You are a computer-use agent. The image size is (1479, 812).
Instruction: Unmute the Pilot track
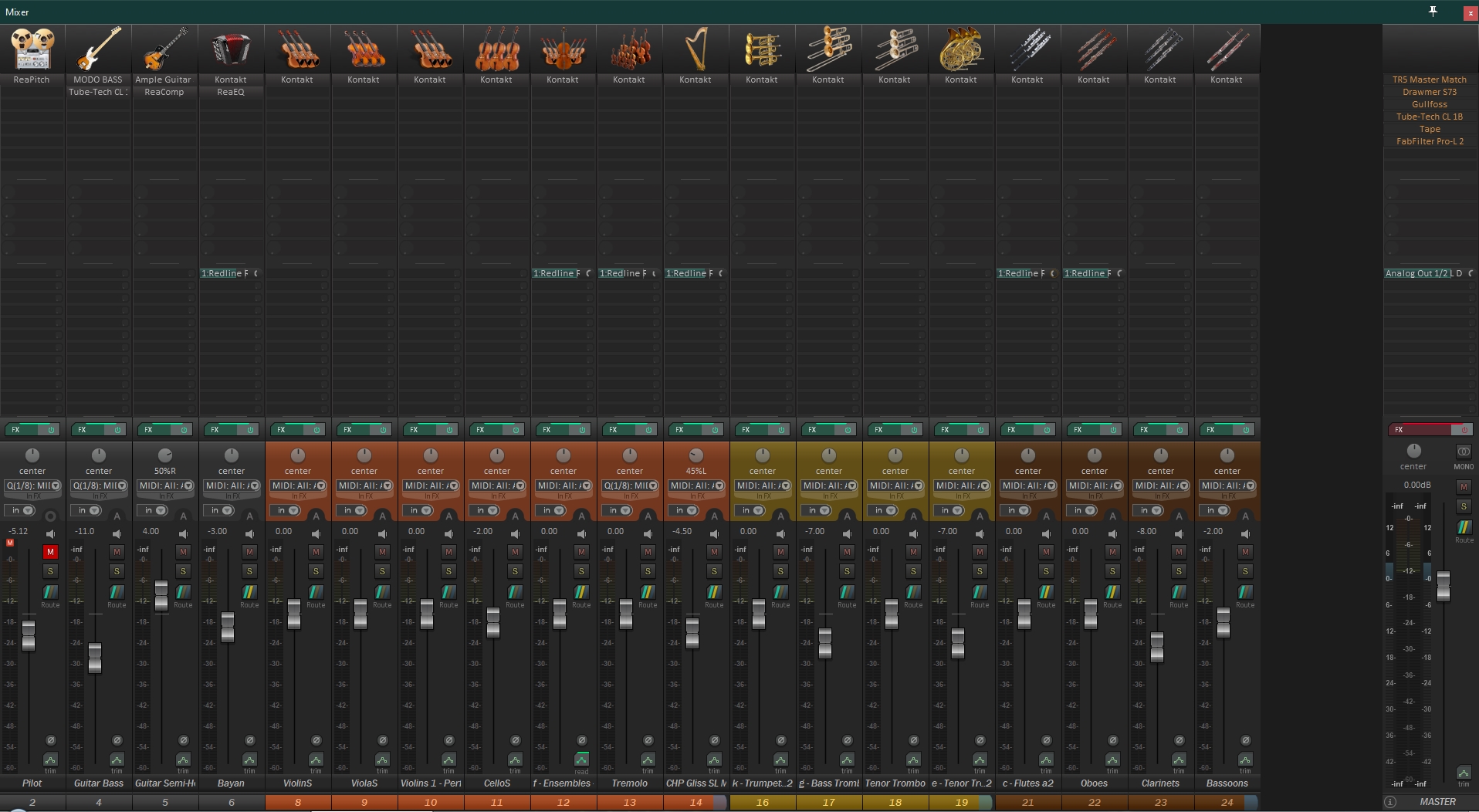(50, 552)
